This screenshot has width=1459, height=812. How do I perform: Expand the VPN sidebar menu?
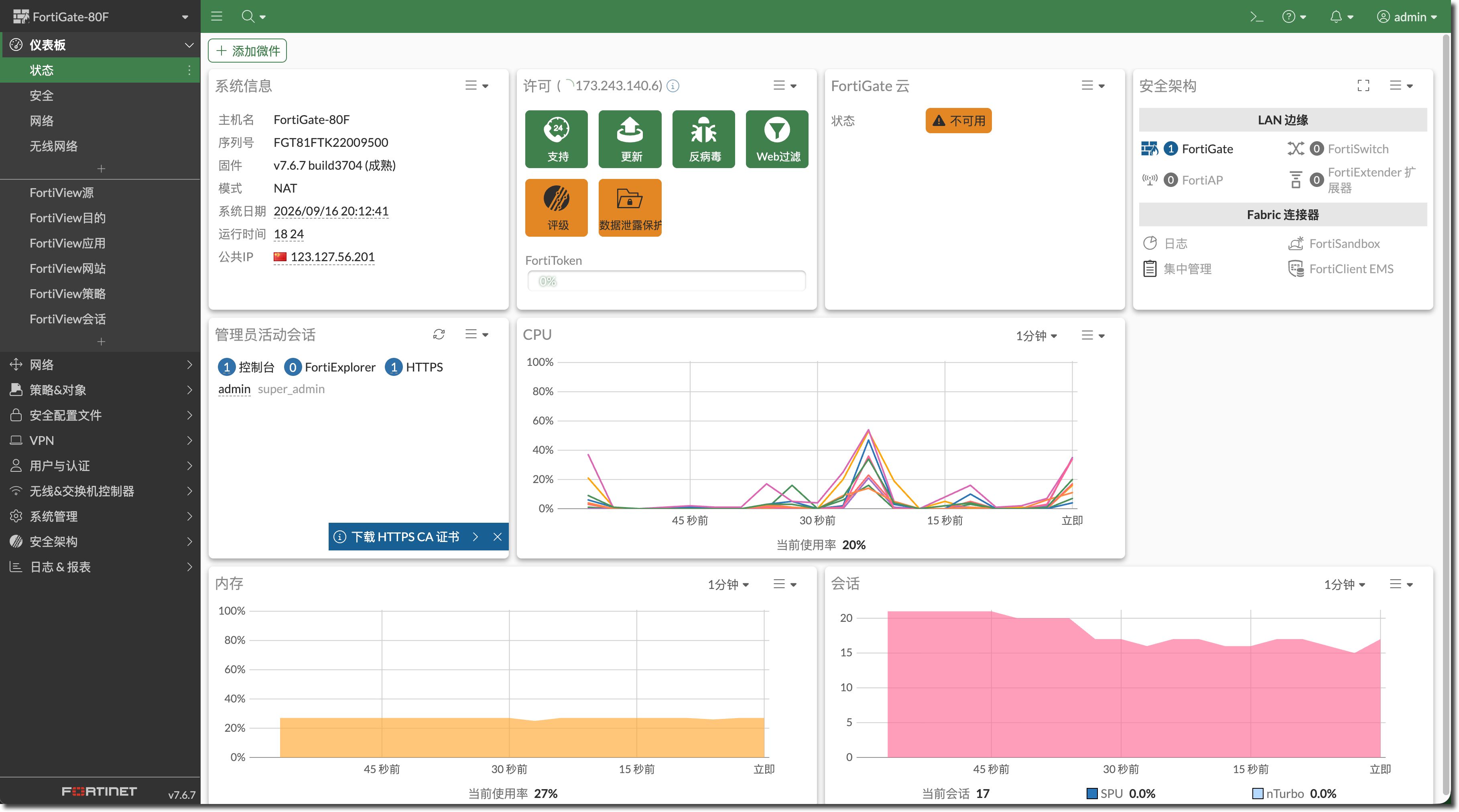(x=100, y=441)
